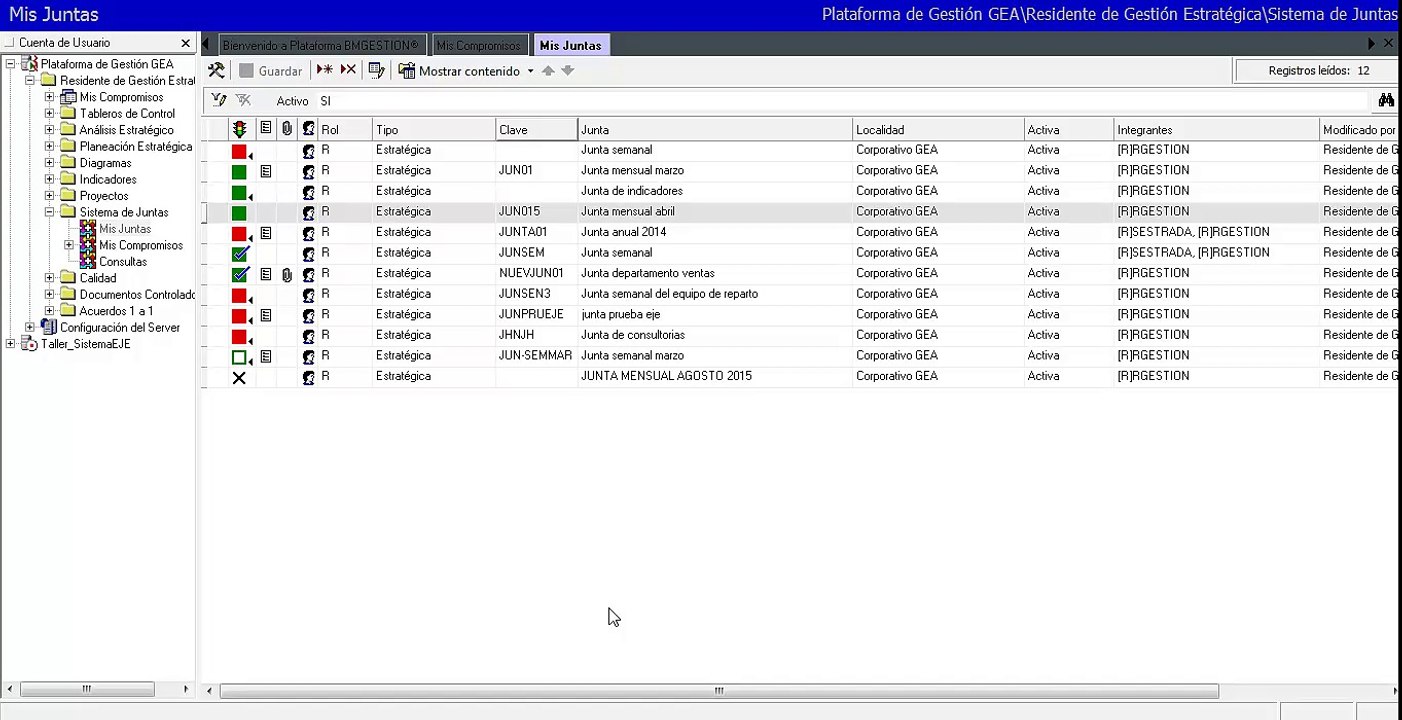Click the X status icon on JUNTA MENSUAL AGOSTO 2015
This screenshot has height=720, width=1402.
[x=239, y=377]
